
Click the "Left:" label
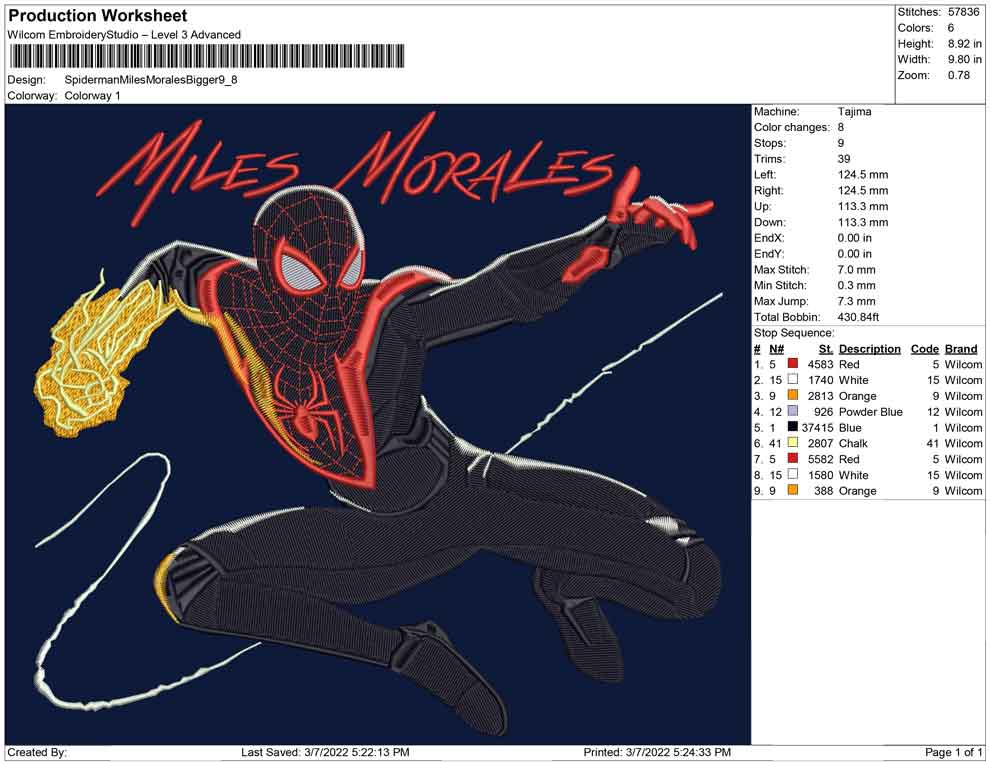[765, 175]
